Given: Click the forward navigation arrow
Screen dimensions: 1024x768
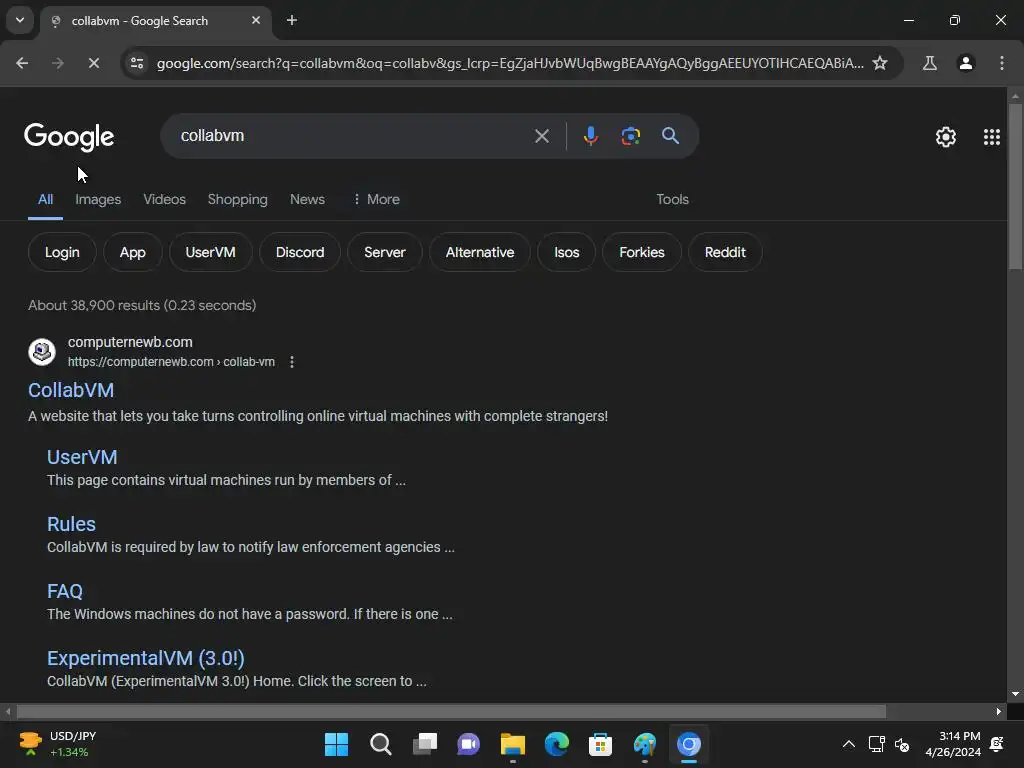Looking at the screenshot, I should tap(57, 63).
